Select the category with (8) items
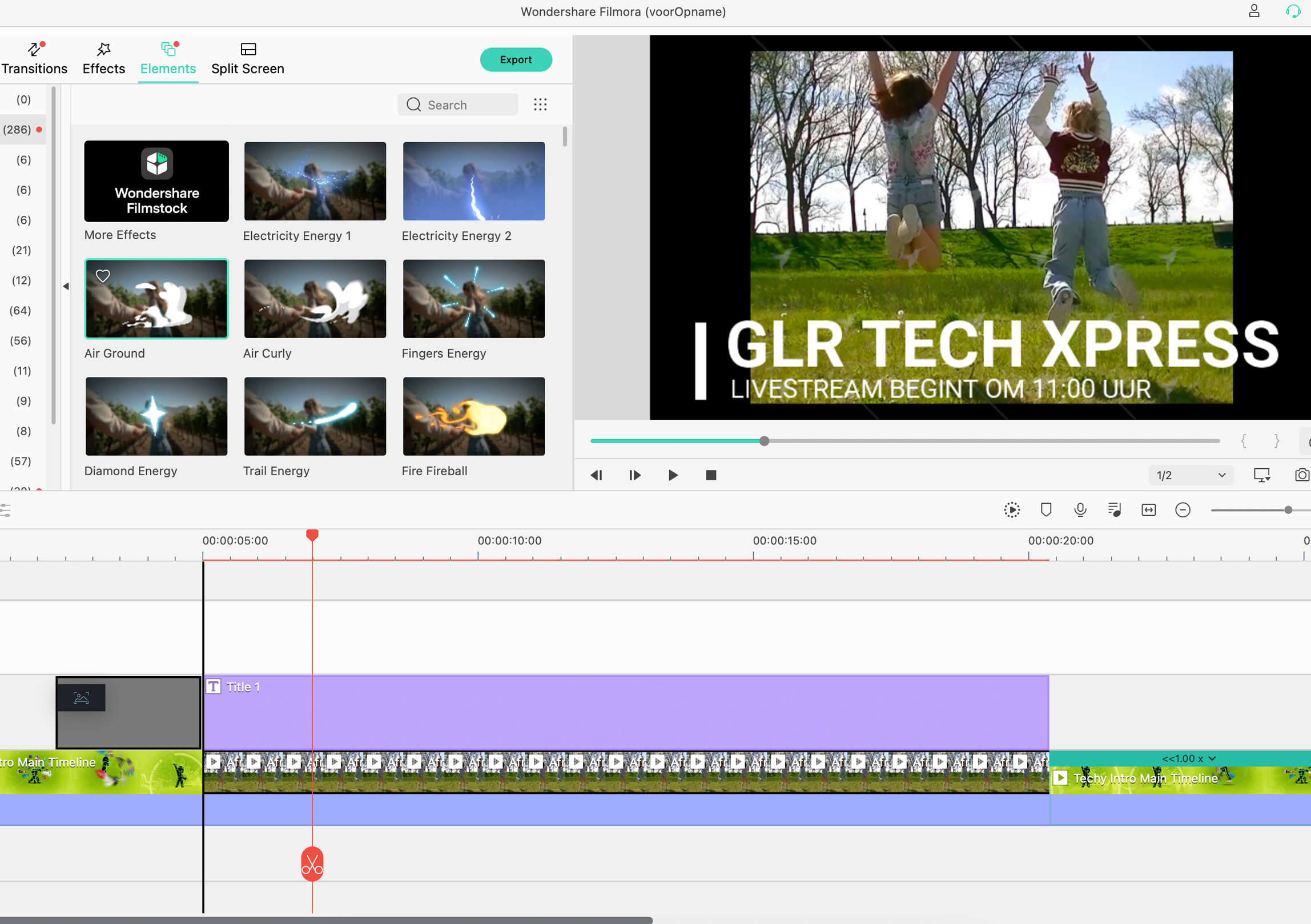The image size is (1311, 924). (23, 431)
